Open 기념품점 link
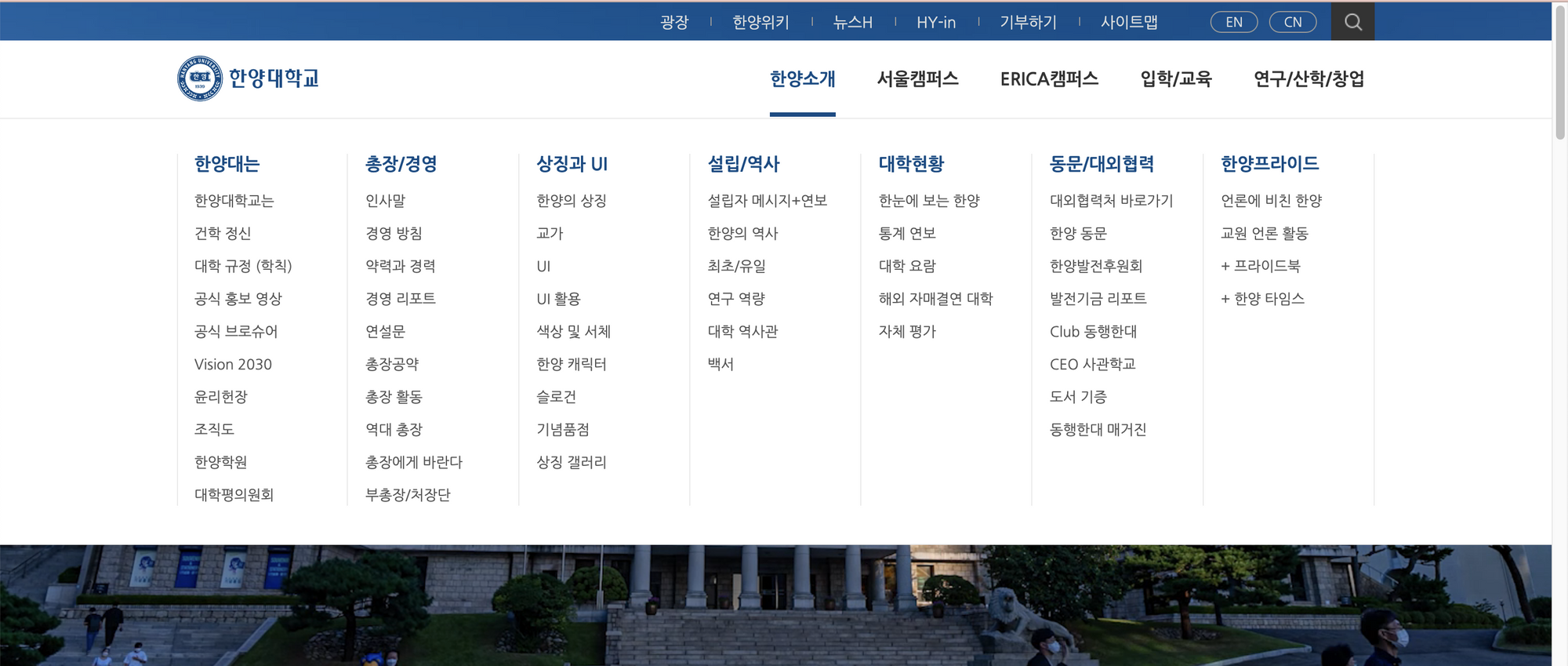The image size is (1568, 666). (563, 430)
